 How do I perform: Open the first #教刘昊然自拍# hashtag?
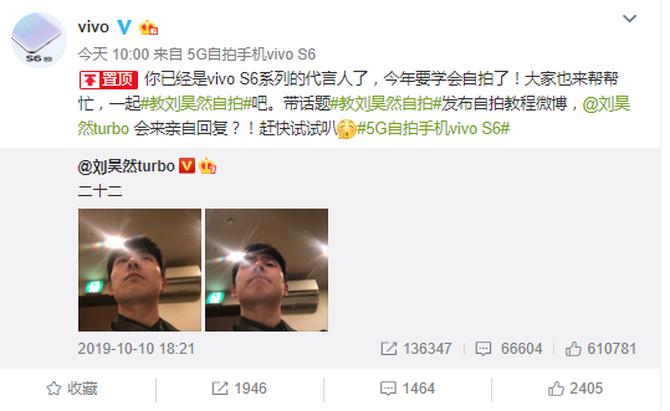click(196, 104)
